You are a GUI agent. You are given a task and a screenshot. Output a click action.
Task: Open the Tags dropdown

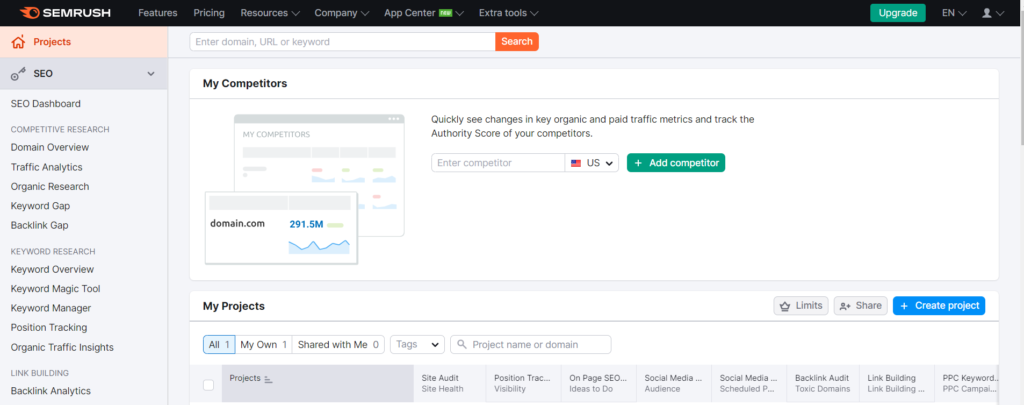[418, 344]
